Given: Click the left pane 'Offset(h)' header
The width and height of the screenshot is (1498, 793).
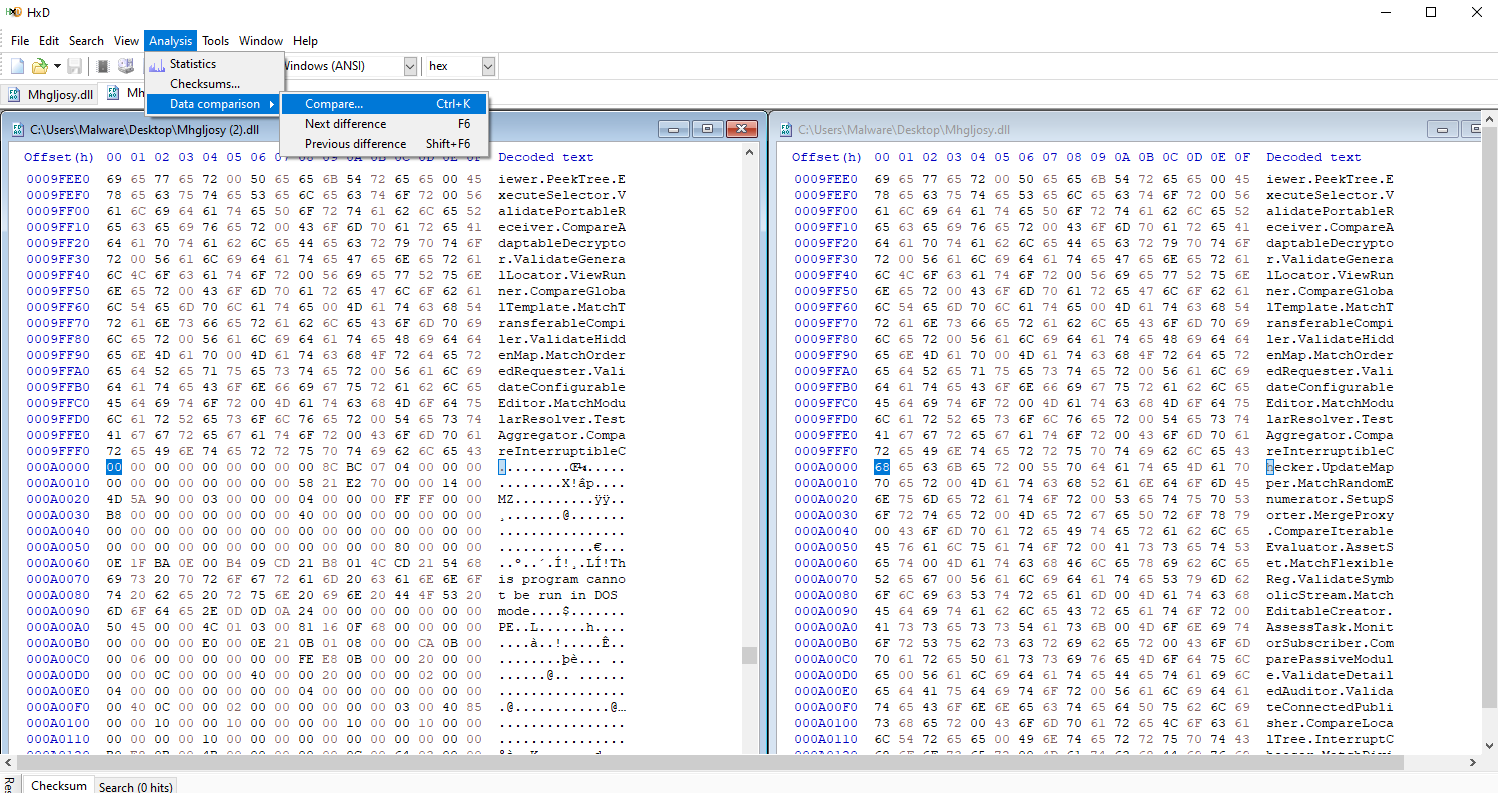Looking at the screenshot, I should (x=59, y=157).
